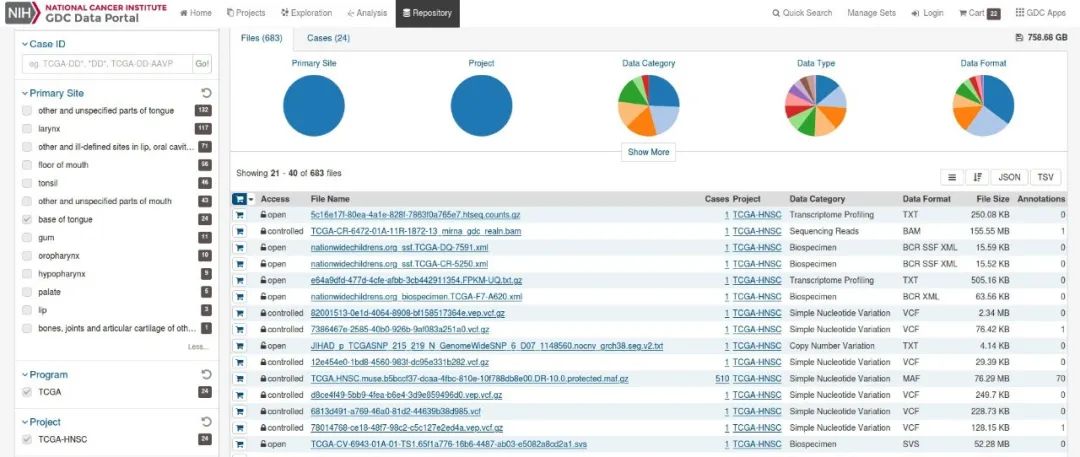Screen dimensions: 1080x457
Task: Open the Exploration page
Action: pyautogui.click(x=307, y=13)
